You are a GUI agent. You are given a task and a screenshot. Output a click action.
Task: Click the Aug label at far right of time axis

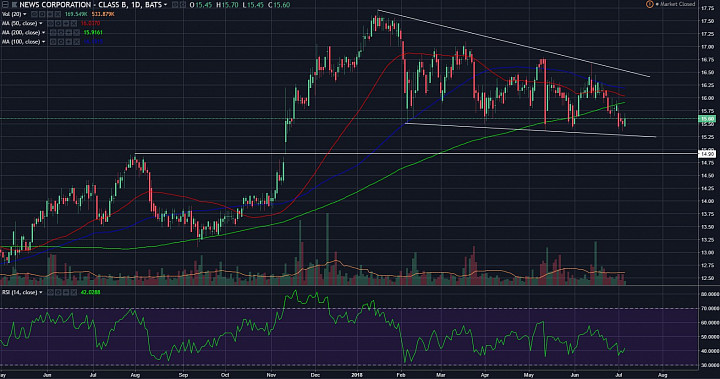point(662,375)
